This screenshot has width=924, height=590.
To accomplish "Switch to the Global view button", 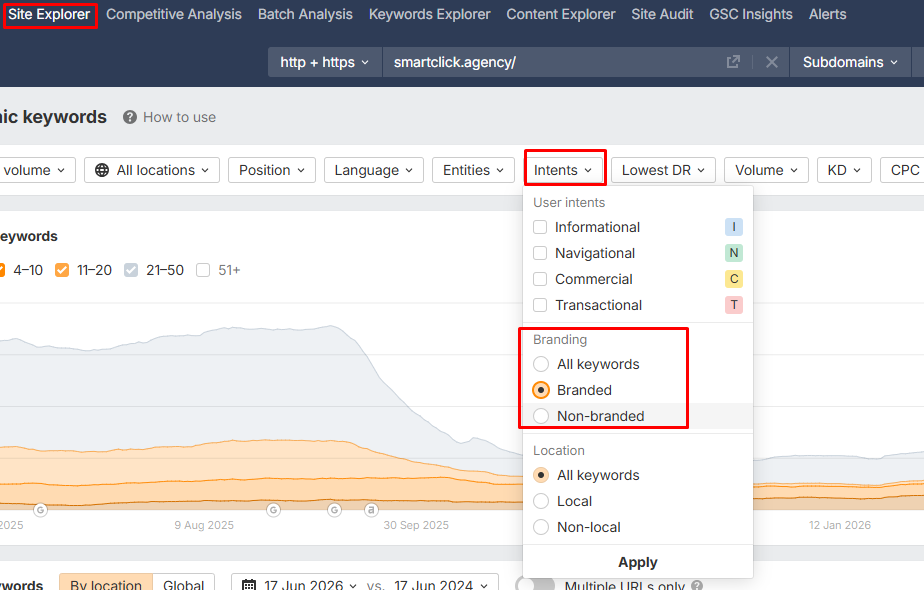I will pos(184,584).
